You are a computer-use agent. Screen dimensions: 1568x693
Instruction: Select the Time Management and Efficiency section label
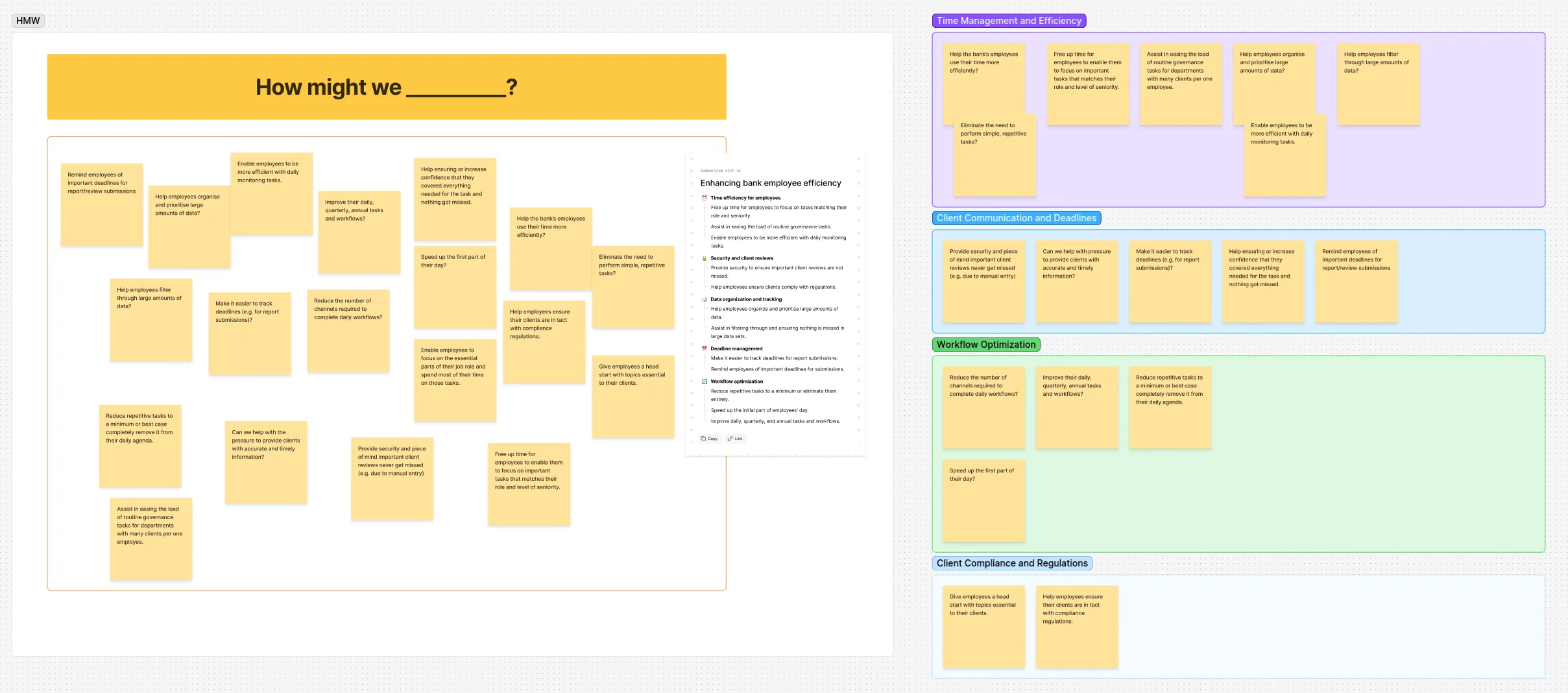1009,21
